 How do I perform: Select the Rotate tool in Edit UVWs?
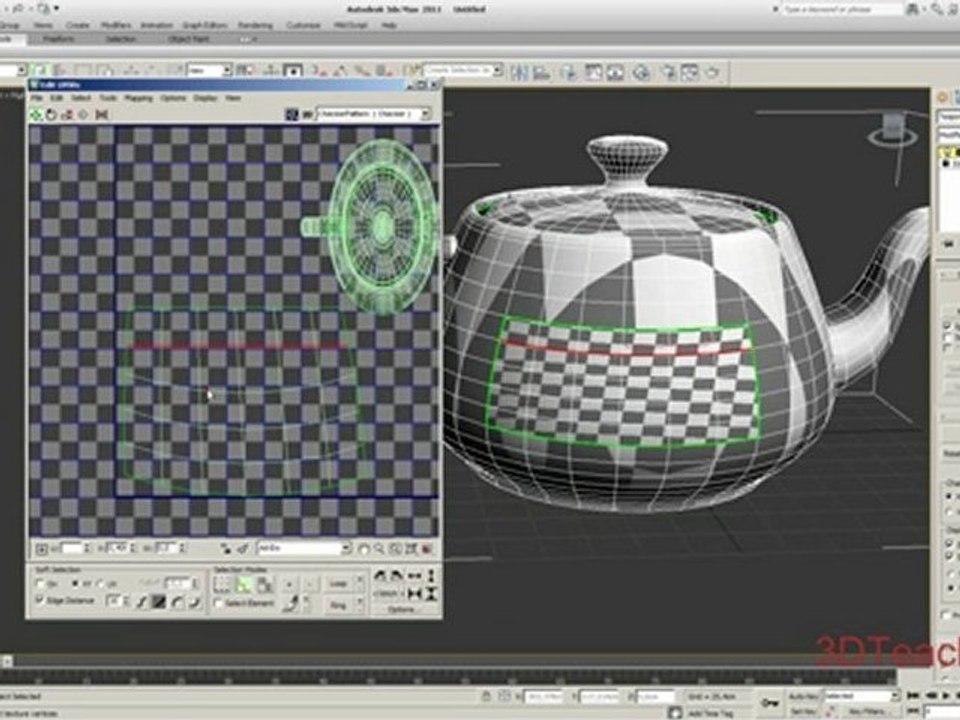51,114
